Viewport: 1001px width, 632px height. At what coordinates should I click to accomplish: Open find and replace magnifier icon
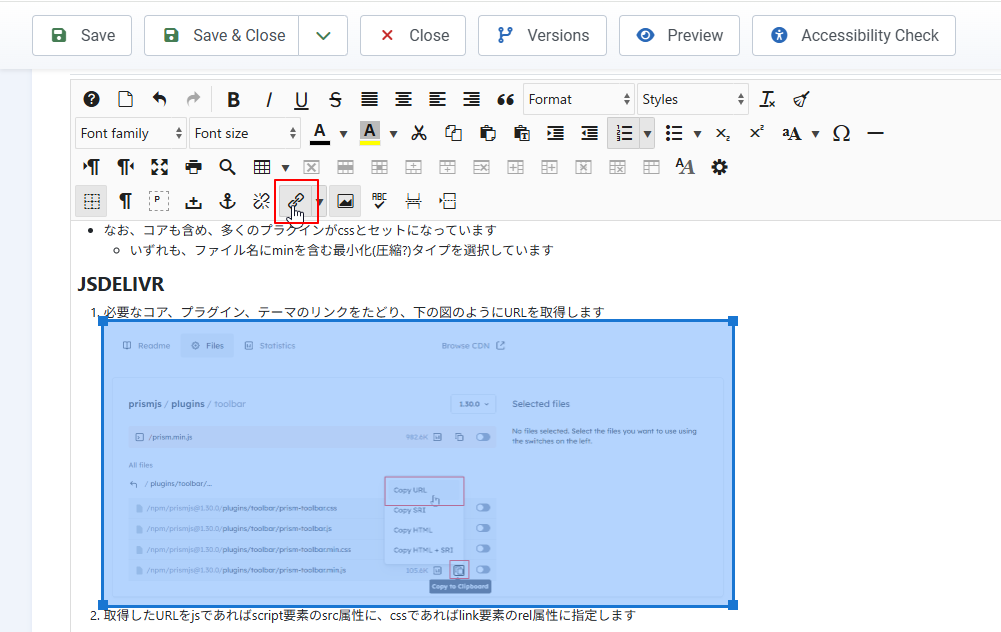[x=227, y=167]
